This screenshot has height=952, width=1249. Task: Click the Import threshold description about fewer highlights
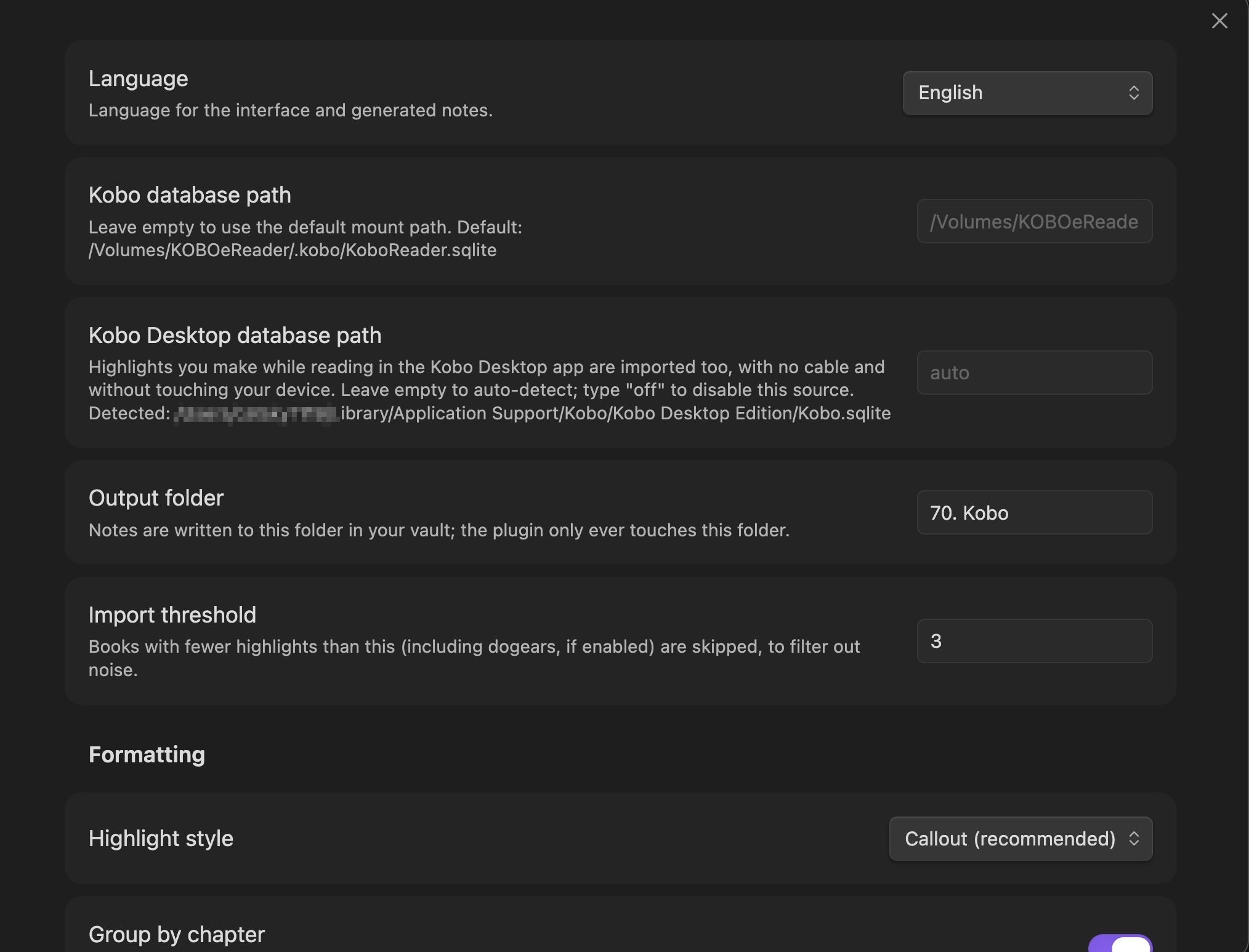tap(474, 658)
